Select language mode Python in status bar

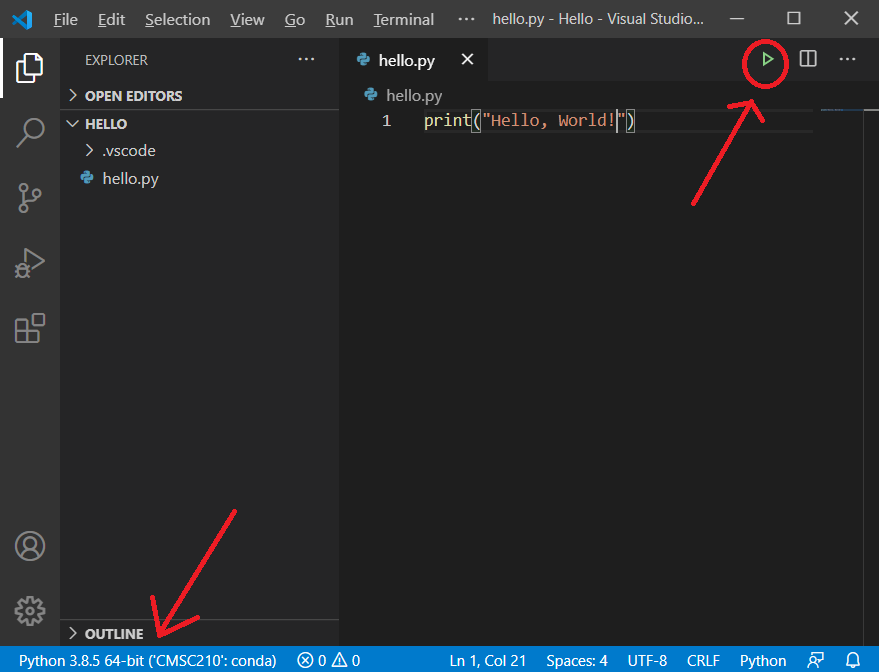[762, 660]
